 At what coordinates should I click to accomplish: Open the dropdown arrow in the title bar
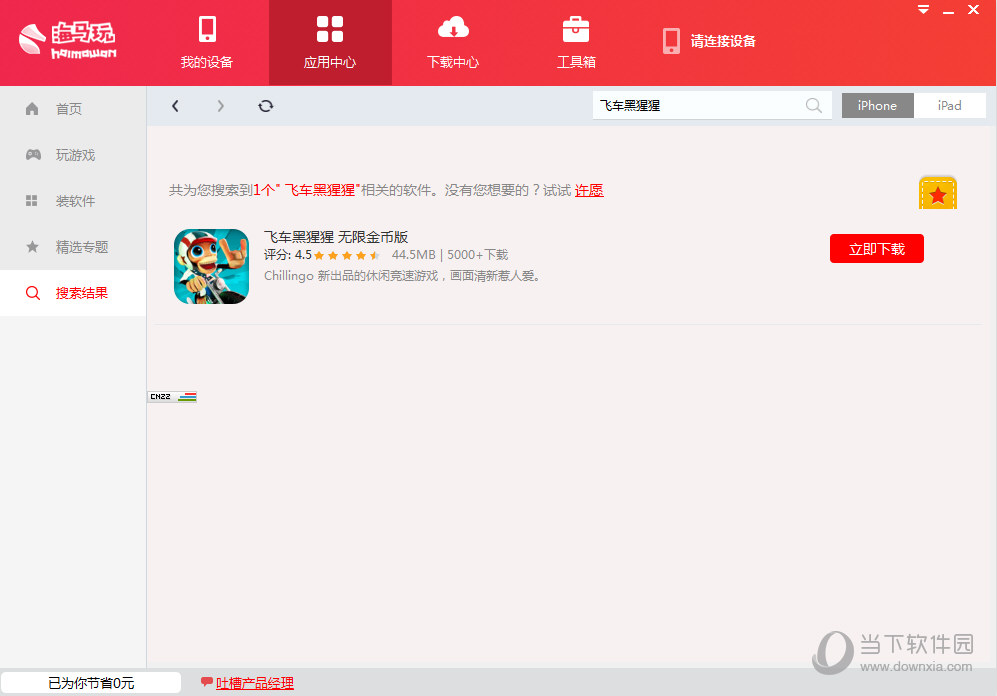pos(922,9)
